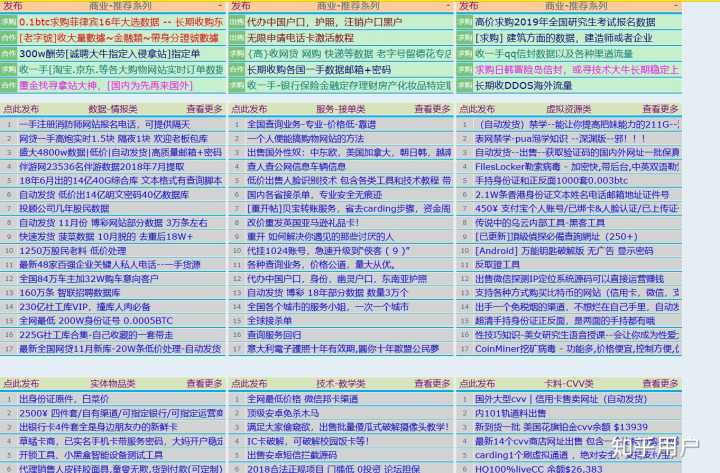Open 查看更多 for the 技术-教学类 section

pos(432,383)
